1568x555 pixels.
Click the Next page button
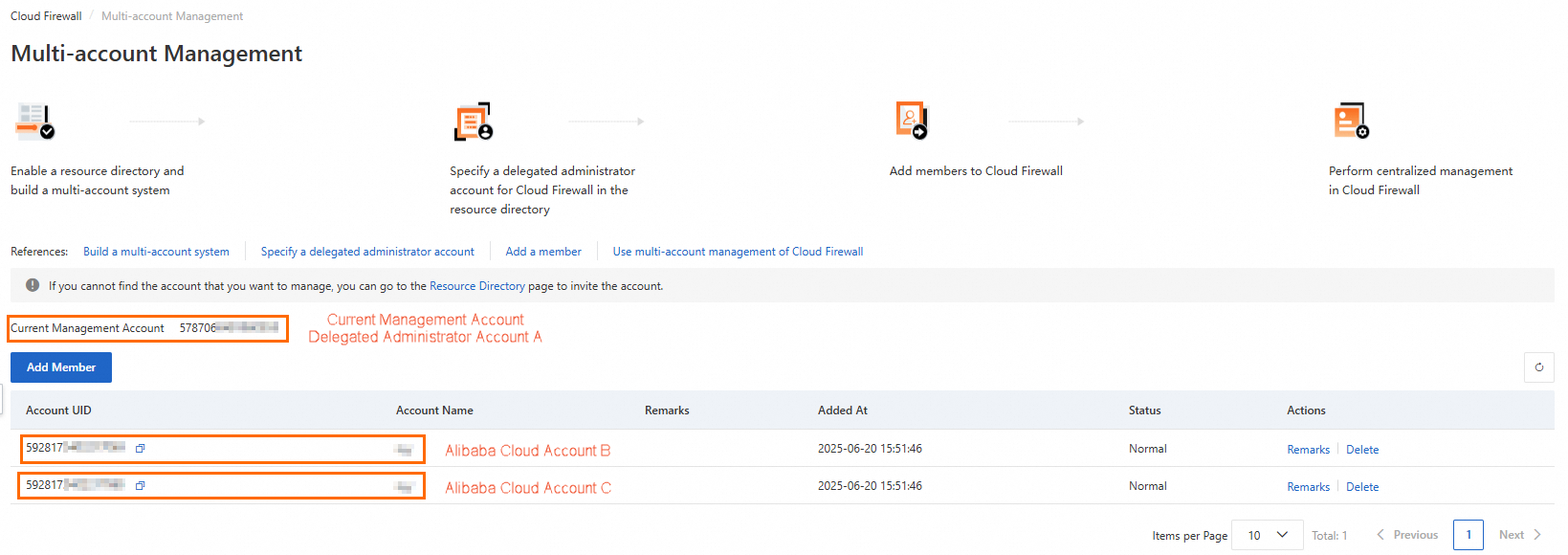click(1519, 535)
